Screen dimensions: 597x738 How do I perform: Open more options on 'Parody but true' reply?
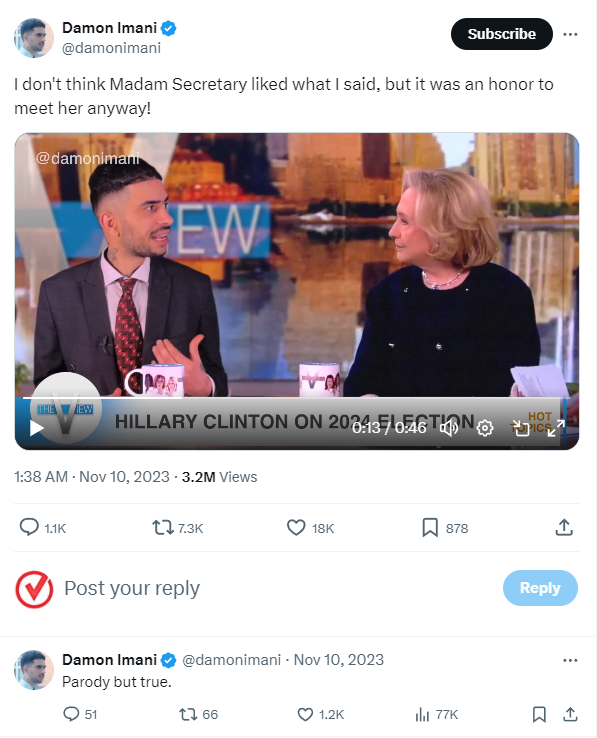tap(570, 660)
